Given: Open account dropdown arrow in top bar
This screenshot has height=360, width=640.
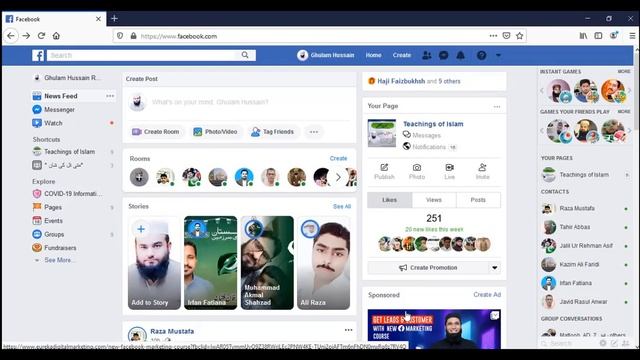Looking at the screenshot, I should pos(498,55).
